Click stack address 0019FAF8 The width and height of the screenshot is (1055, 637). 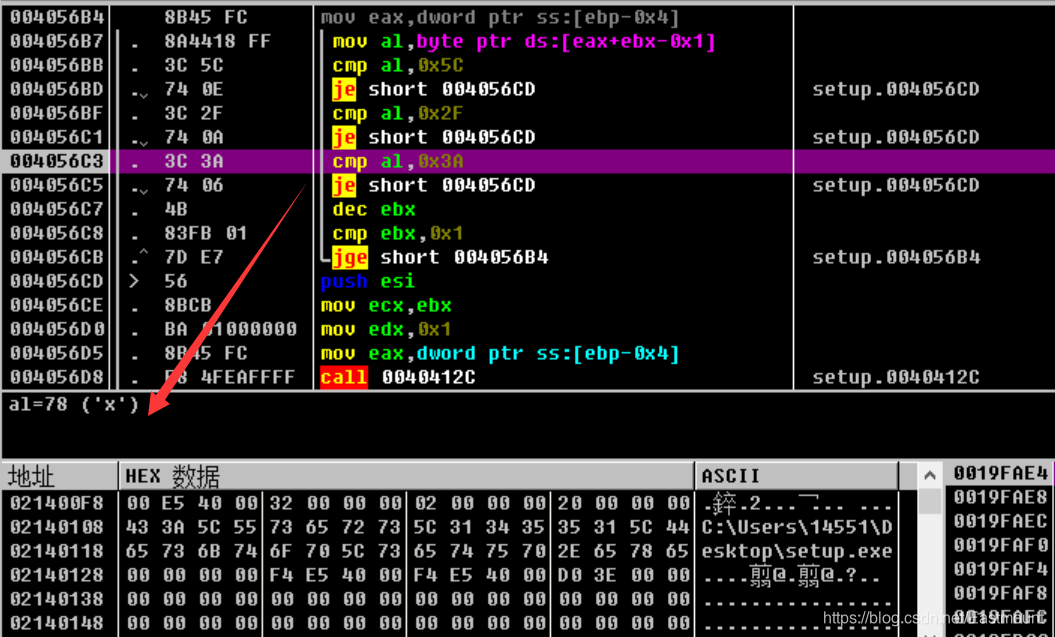[x=1001, y=593]
